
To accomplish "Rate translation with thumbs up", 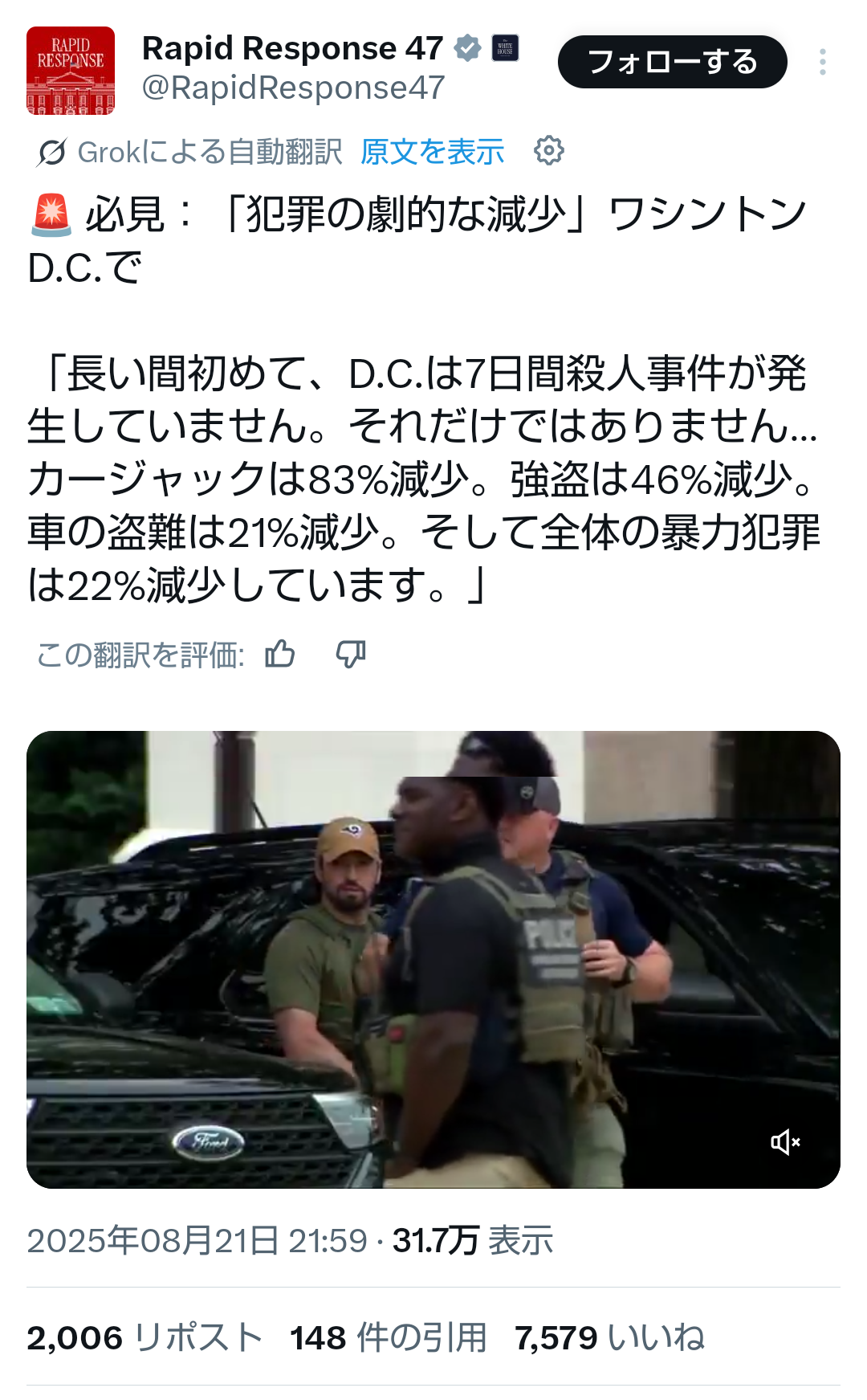I will point(280,655).
